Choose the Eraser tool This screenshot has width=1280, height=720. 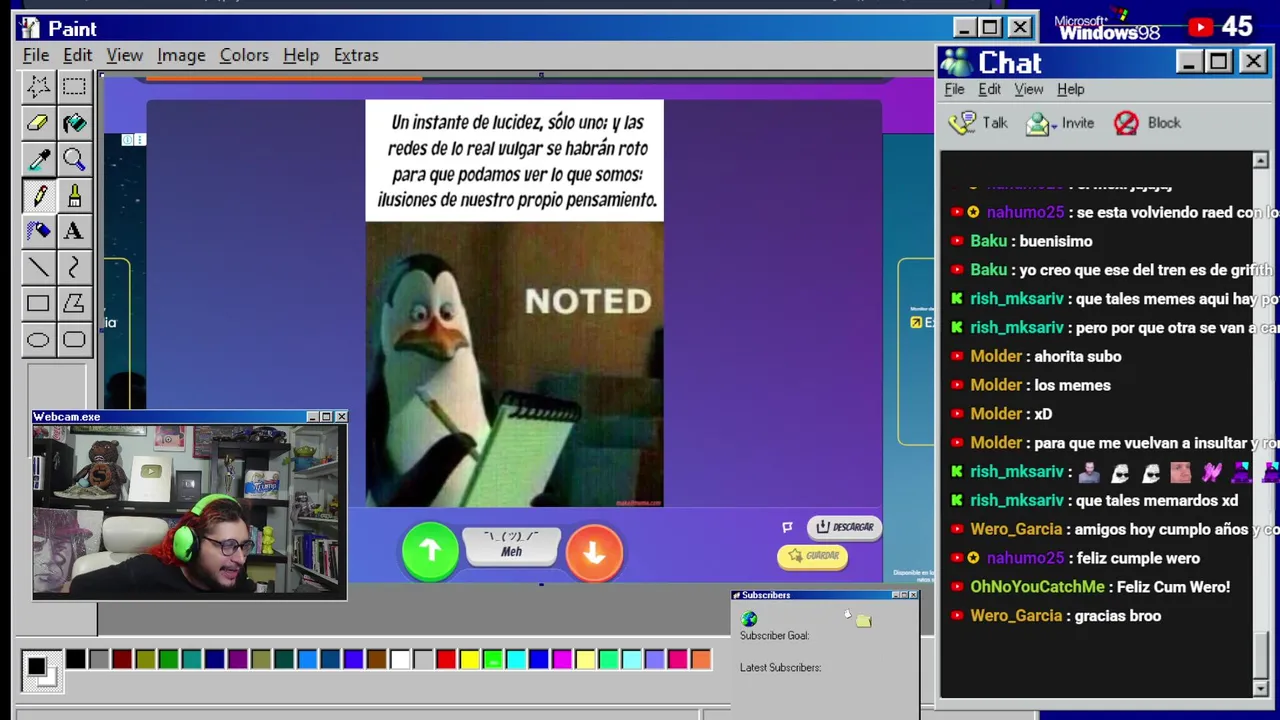(38, 123)
